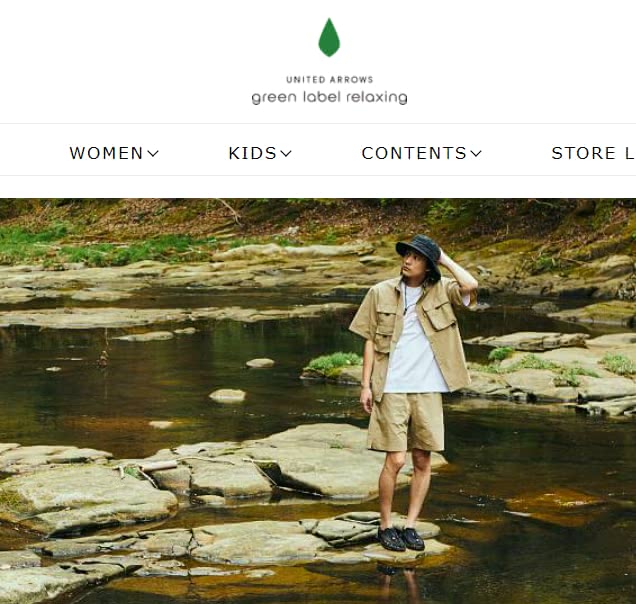Image resolution: width=636 pixels, height=604 pixels.
Task: Open the green label relaxing wordmark link
Action: coord(329,98)
